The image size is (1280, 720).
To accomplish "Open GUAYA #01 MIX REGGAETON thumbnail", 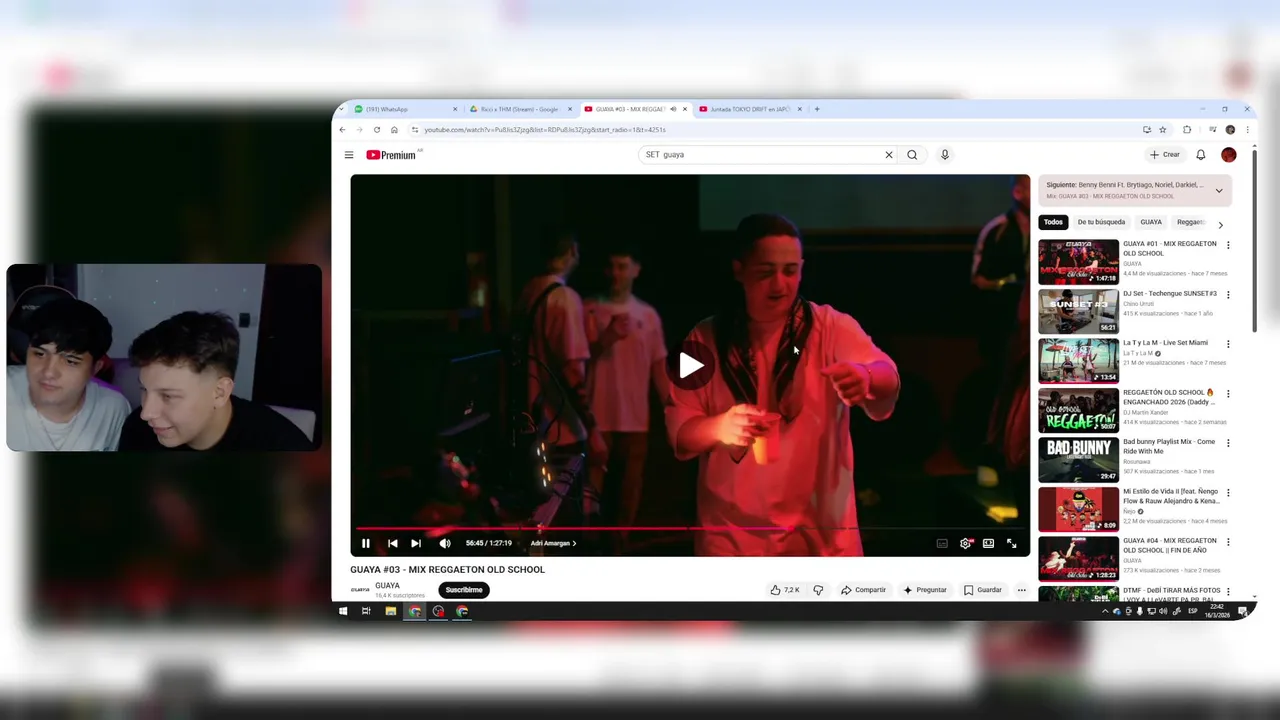I will coord(1078,262).
